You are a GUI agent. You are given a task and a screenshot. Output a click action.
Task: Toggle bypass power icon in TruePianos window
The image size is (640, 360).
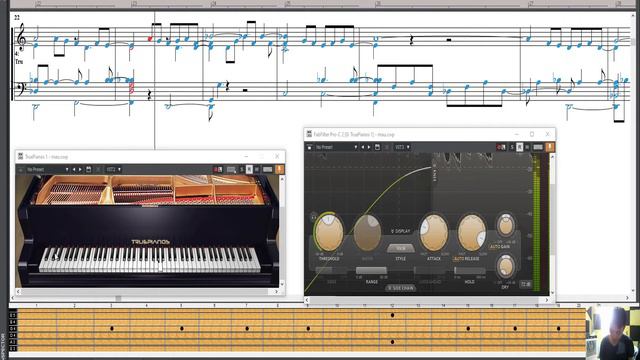21,169
